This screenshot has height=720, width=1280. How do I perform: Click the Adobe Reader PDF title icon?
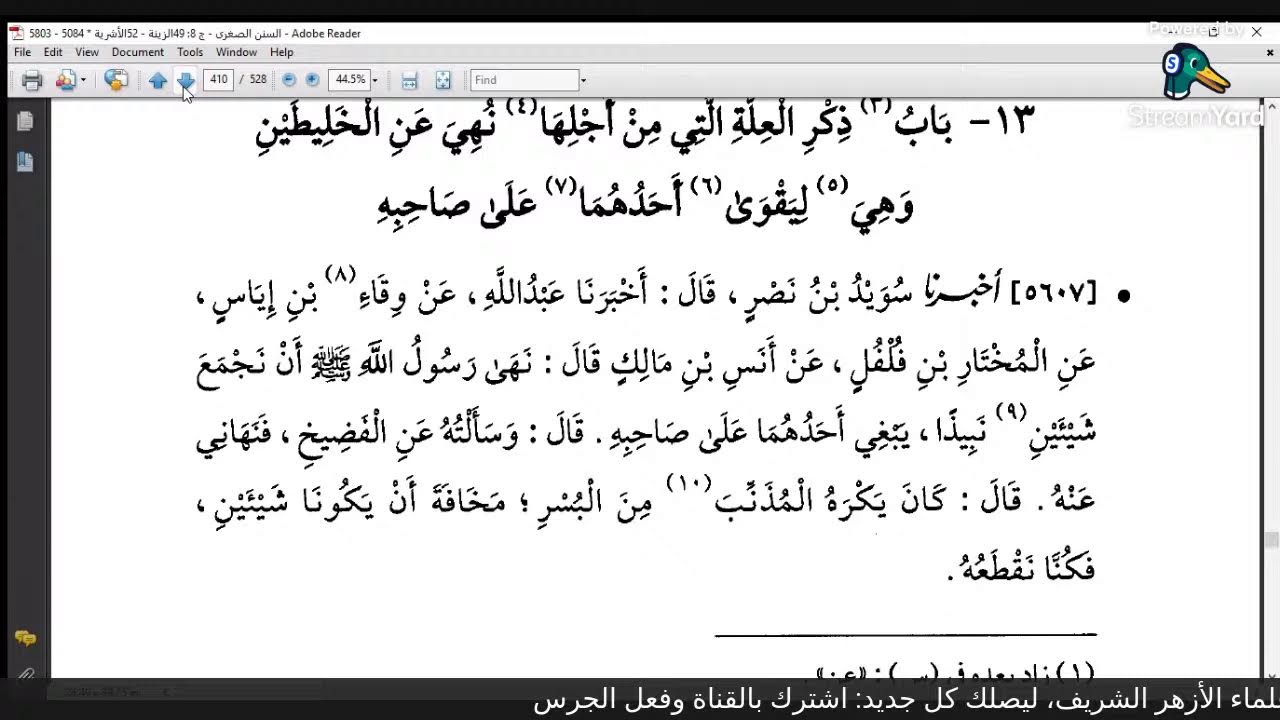(16, 33)
